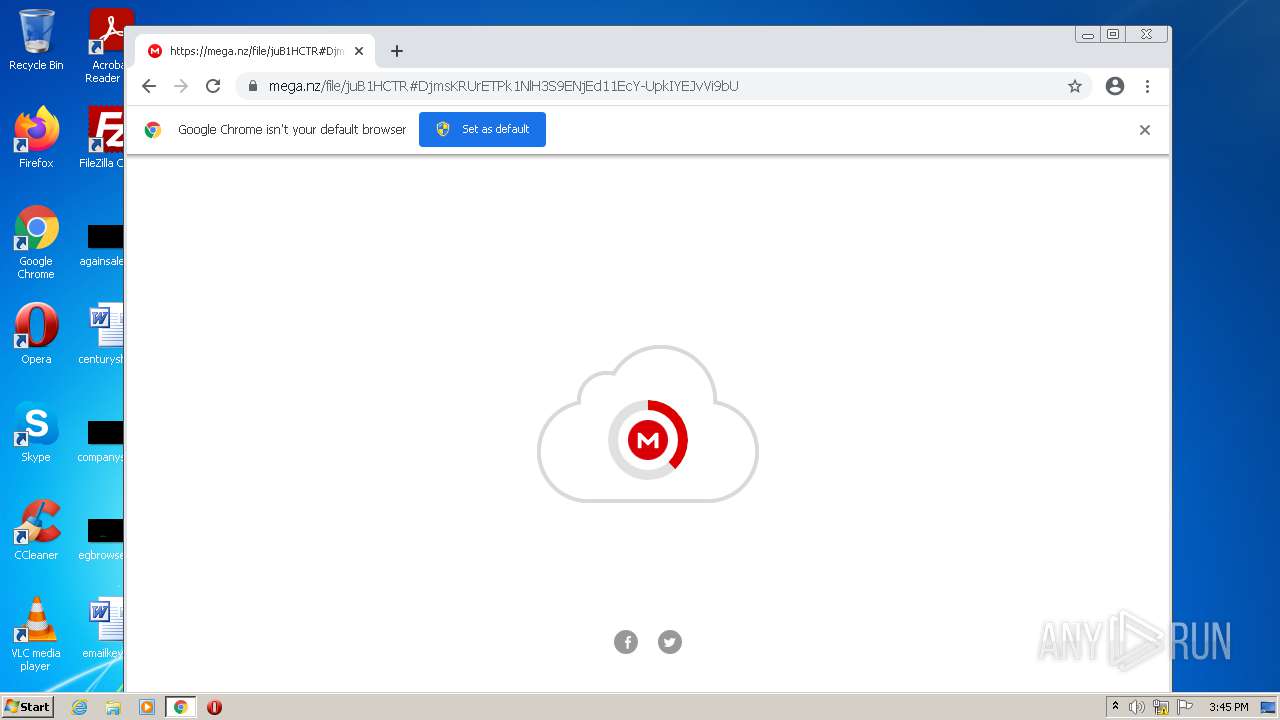Click the Opera taskbar icon
Screen dimensions: 1280x720
pyautogui.click(x=214, y=707)
